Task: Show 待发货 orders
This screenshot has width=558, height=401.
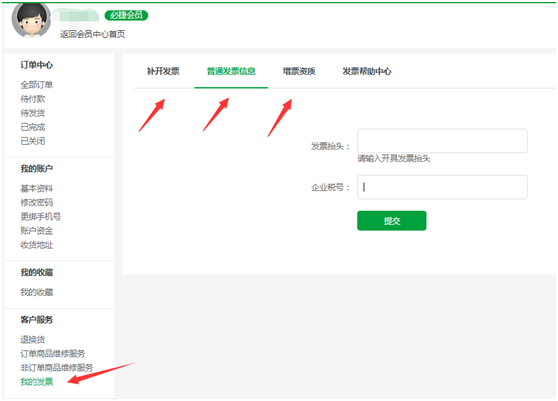Action: 33,113
